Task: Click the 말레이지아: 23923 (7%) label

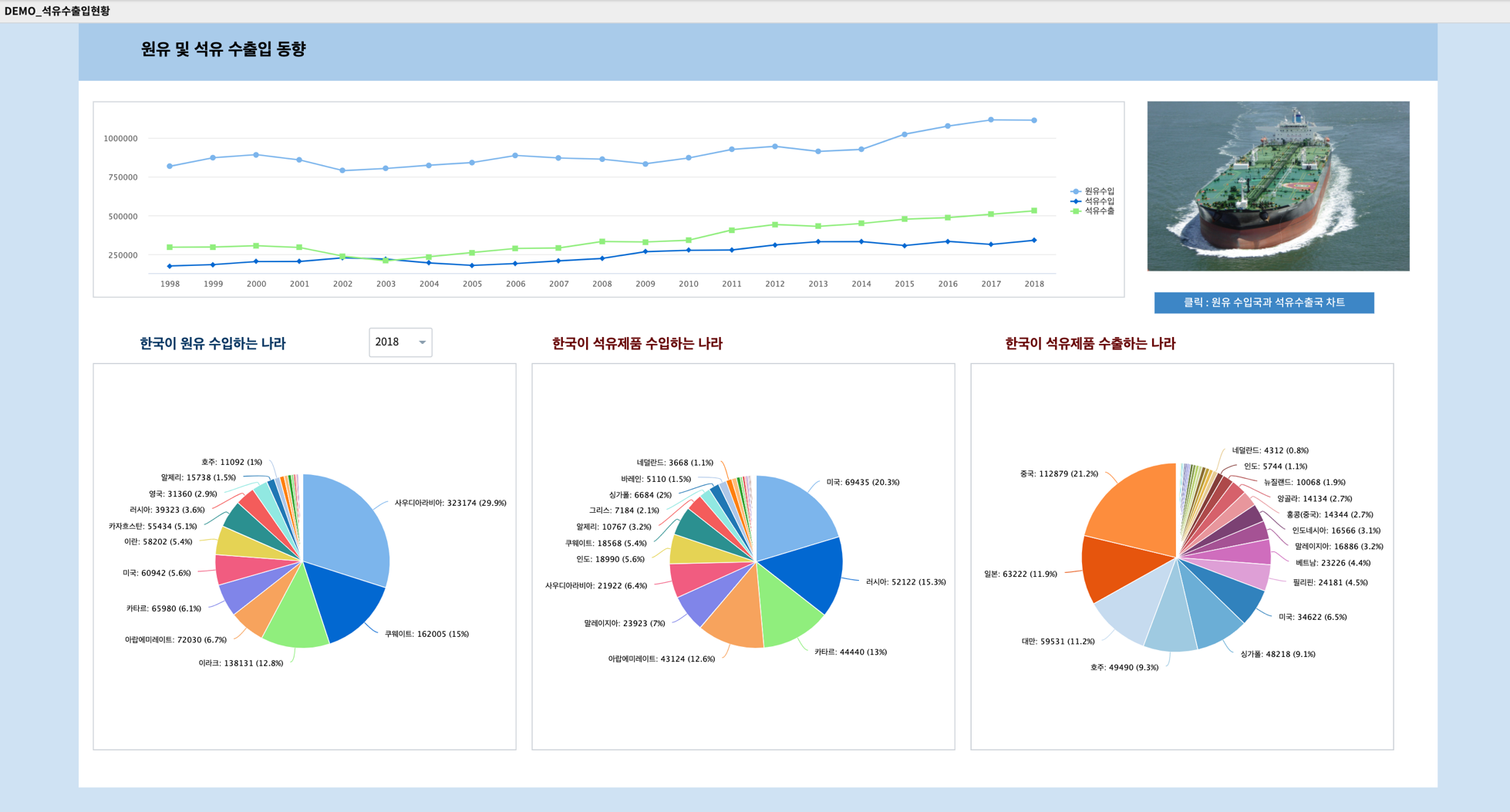Action: pos(625,624)
